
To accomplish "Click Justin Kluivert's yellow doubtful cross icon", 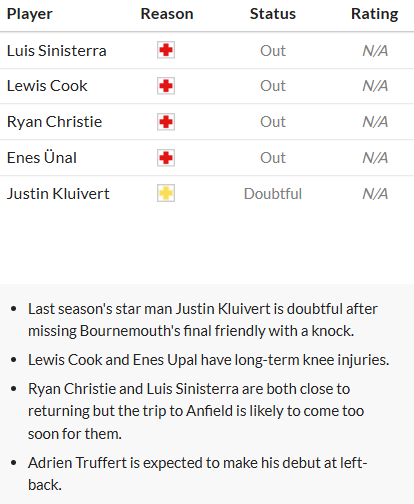I will [x=166, y=193].
